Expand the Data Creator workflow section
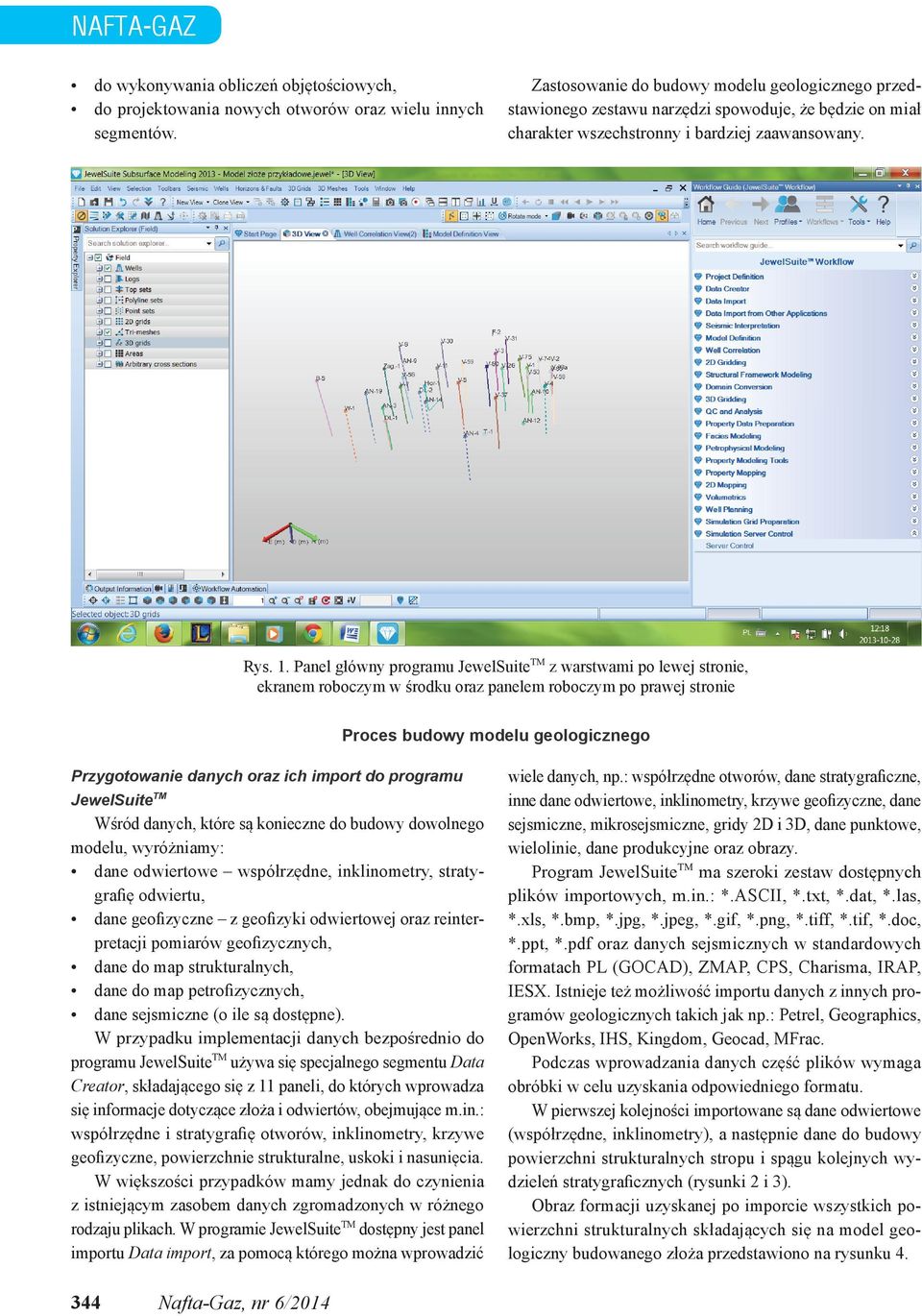 [914, 288]
